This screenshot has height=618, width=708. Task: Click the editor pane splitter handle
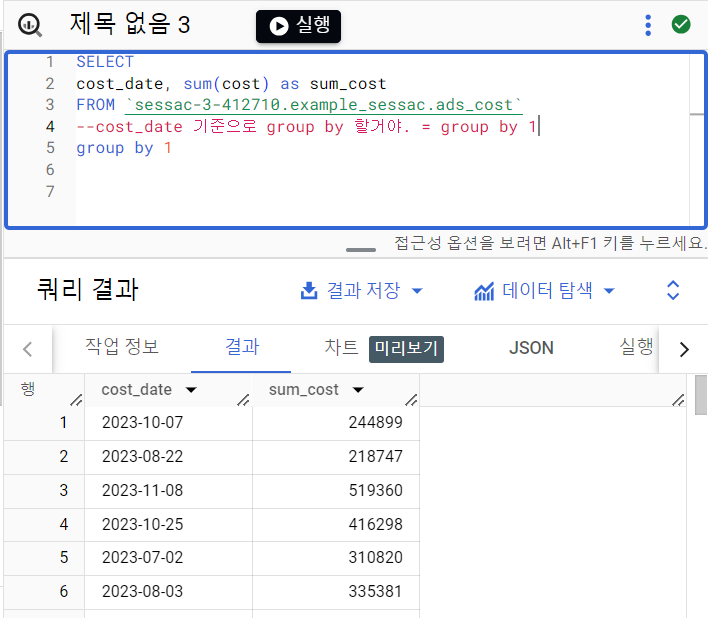[361, 250]
